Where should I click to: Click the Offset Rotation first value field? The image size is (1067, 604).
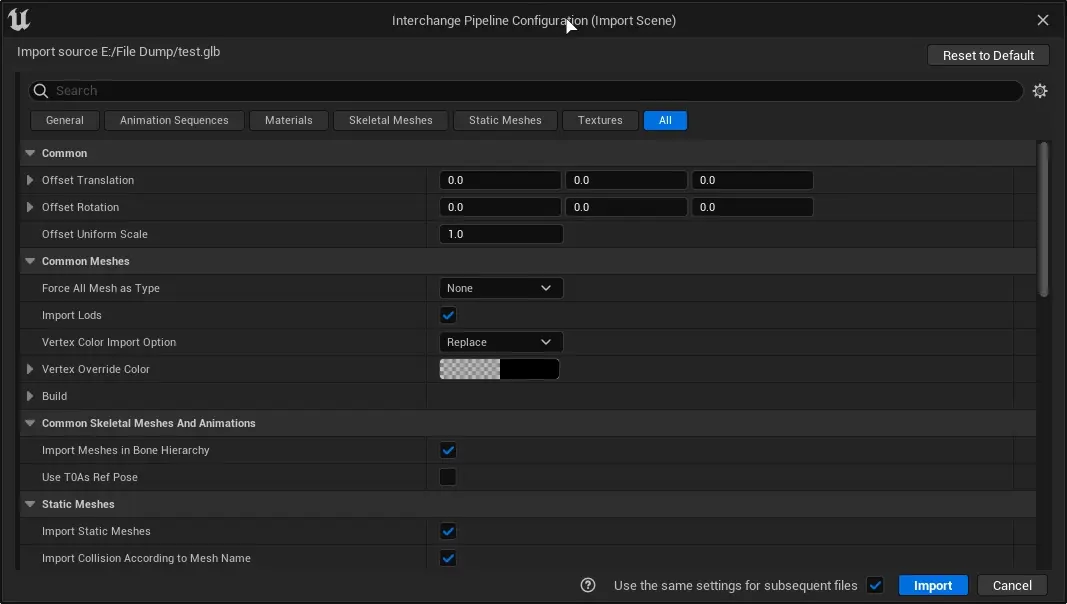pos(500,207)
